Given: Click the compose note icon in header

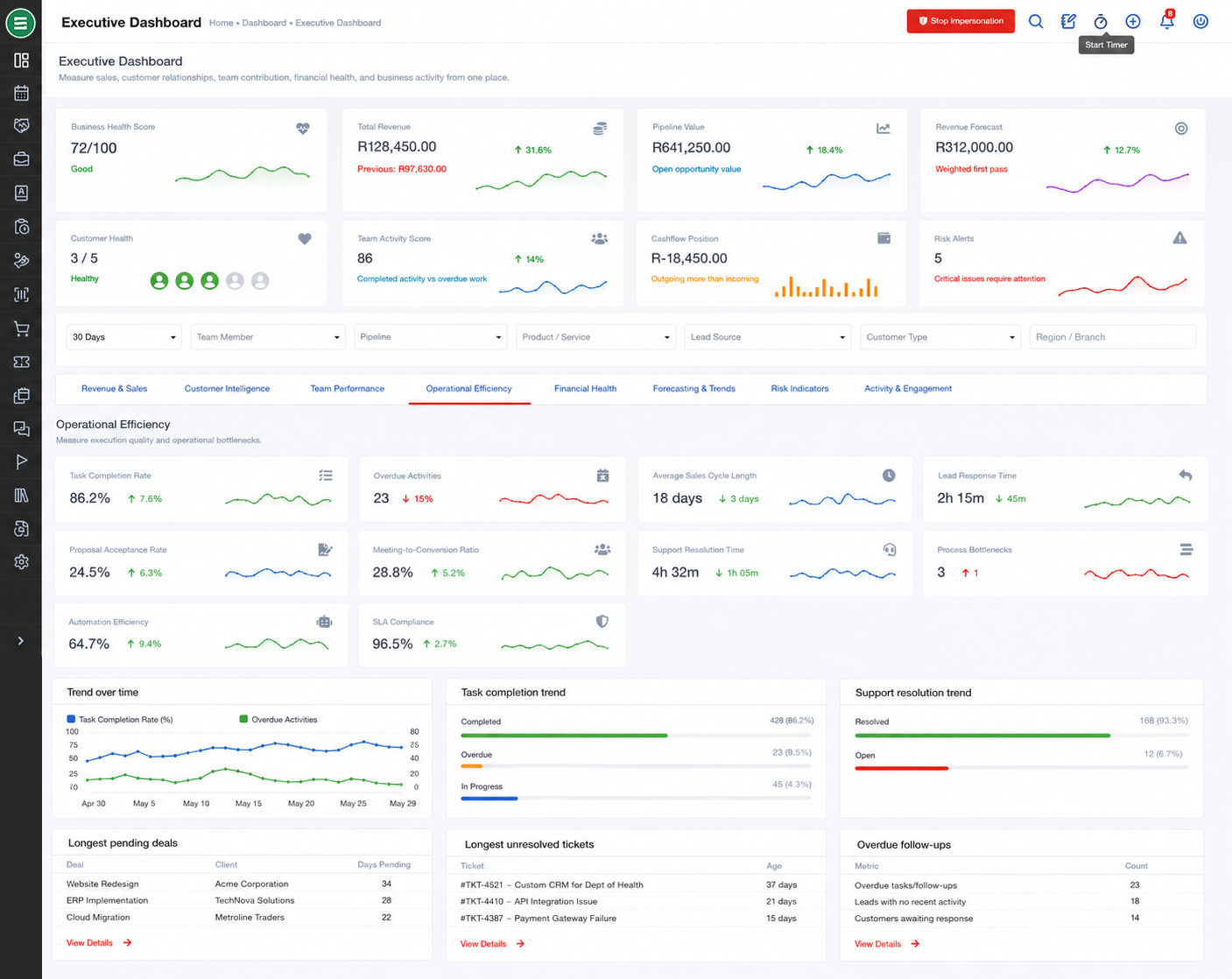Looking at the screenshot, I should pos(1068,21).
